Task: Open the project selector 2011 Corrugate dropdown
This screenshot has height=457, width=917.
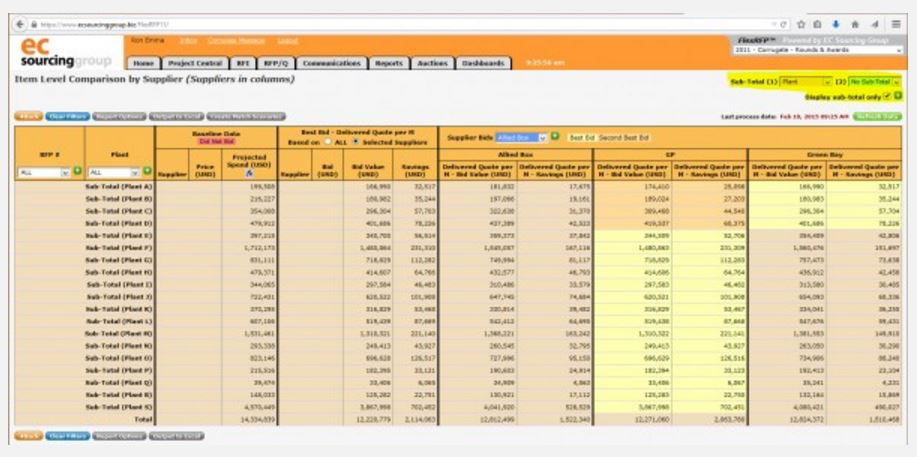Action: click(x=818, y=50)
